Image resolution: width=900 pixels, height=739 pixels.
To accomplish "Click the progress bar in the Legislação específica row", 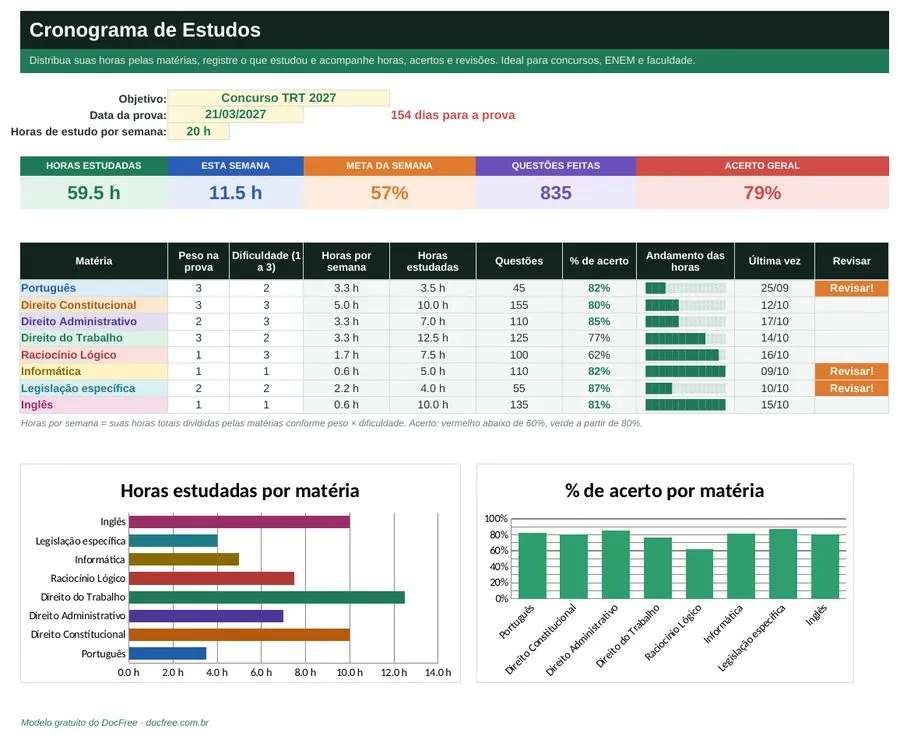I will coord(685,388).
